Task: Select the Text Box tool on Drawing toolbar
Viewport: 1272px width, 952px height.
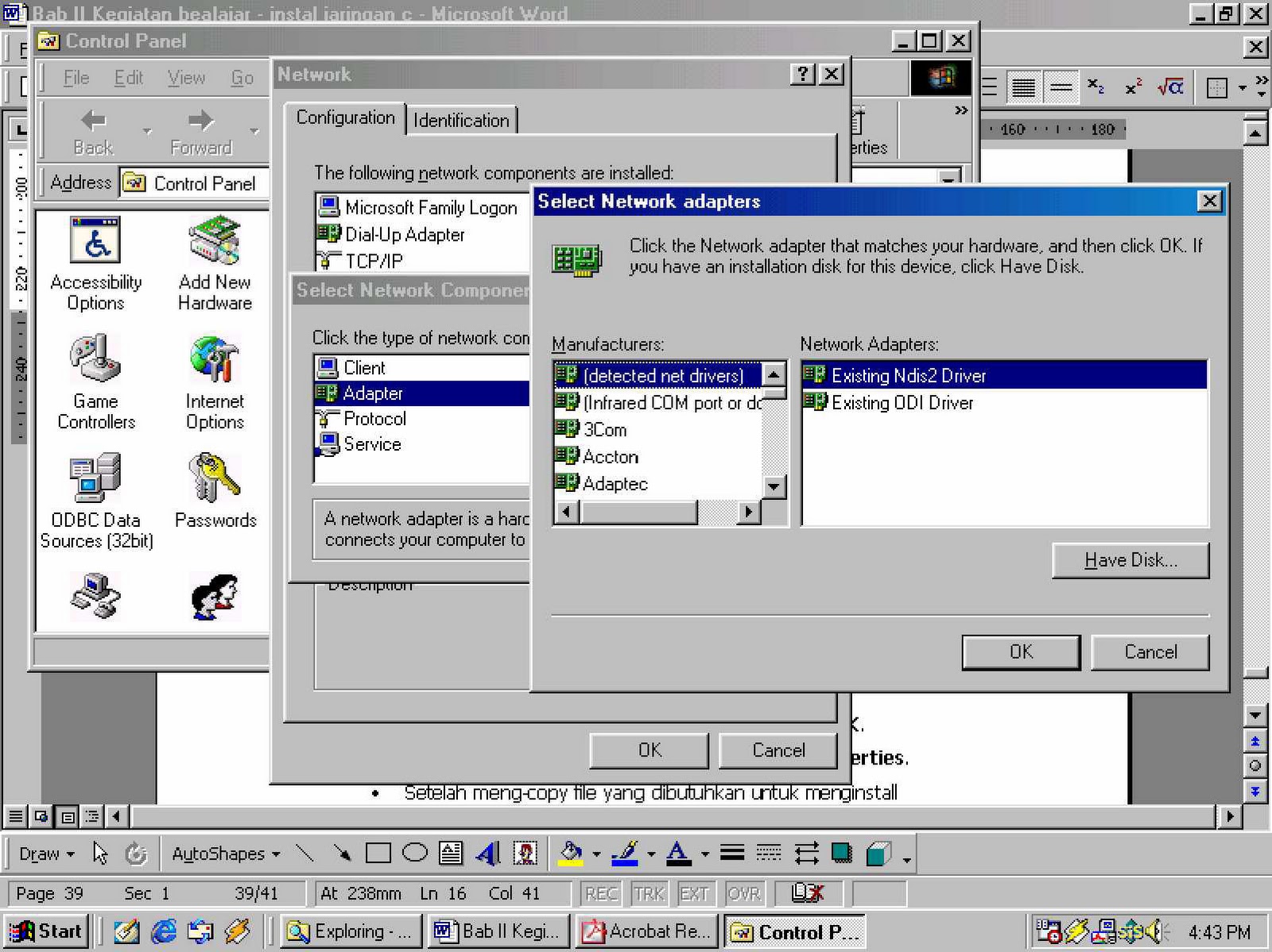Action: (451, 853)
